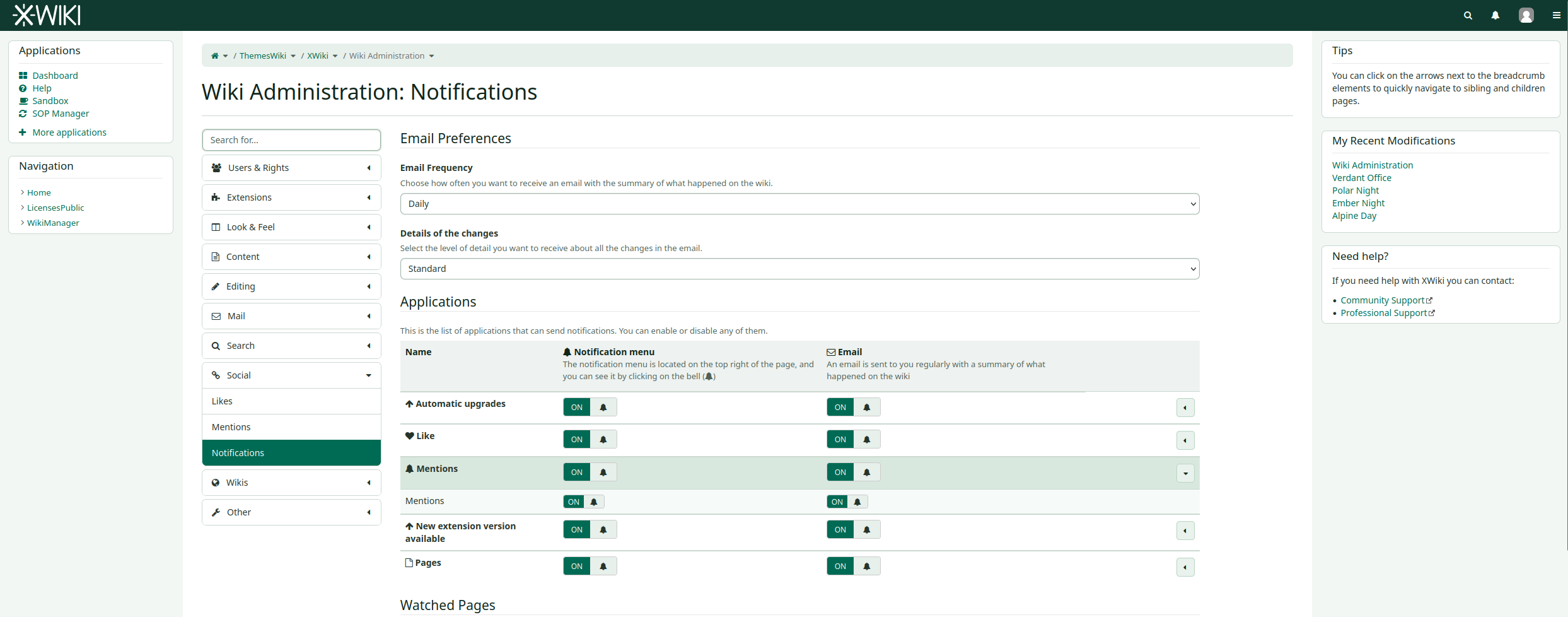Open the user avatar menu
1568x617 pixels.
coord(1526,15)
